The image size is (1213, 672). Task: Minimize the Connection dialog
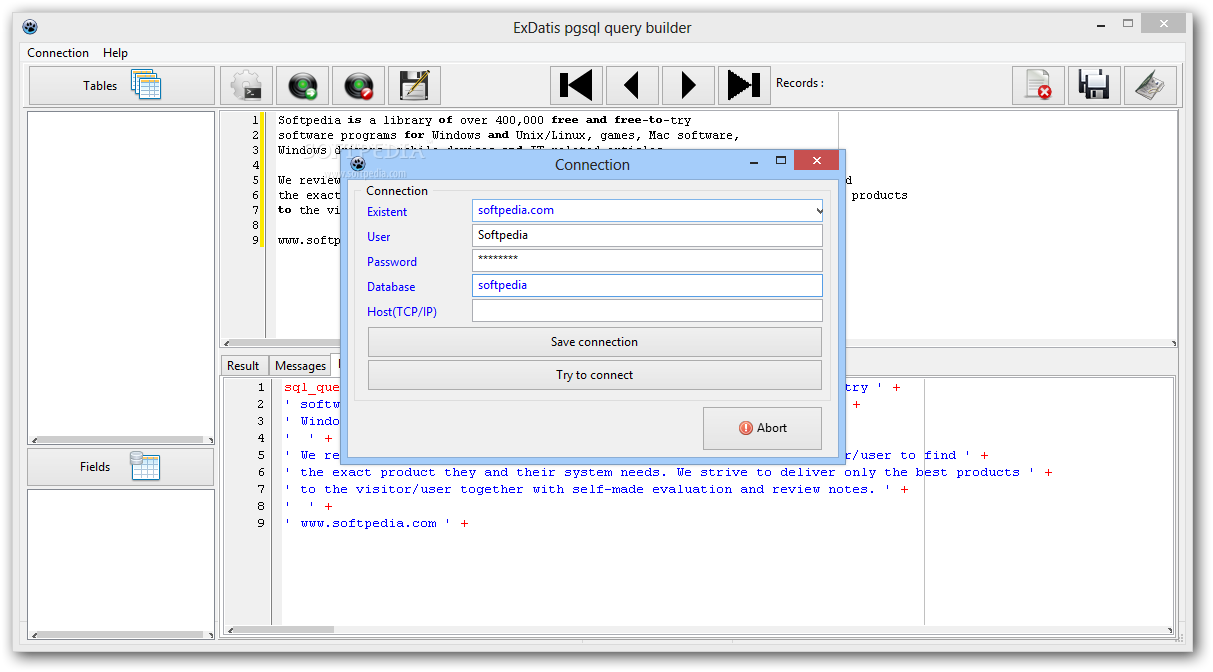tap(753, 161)
